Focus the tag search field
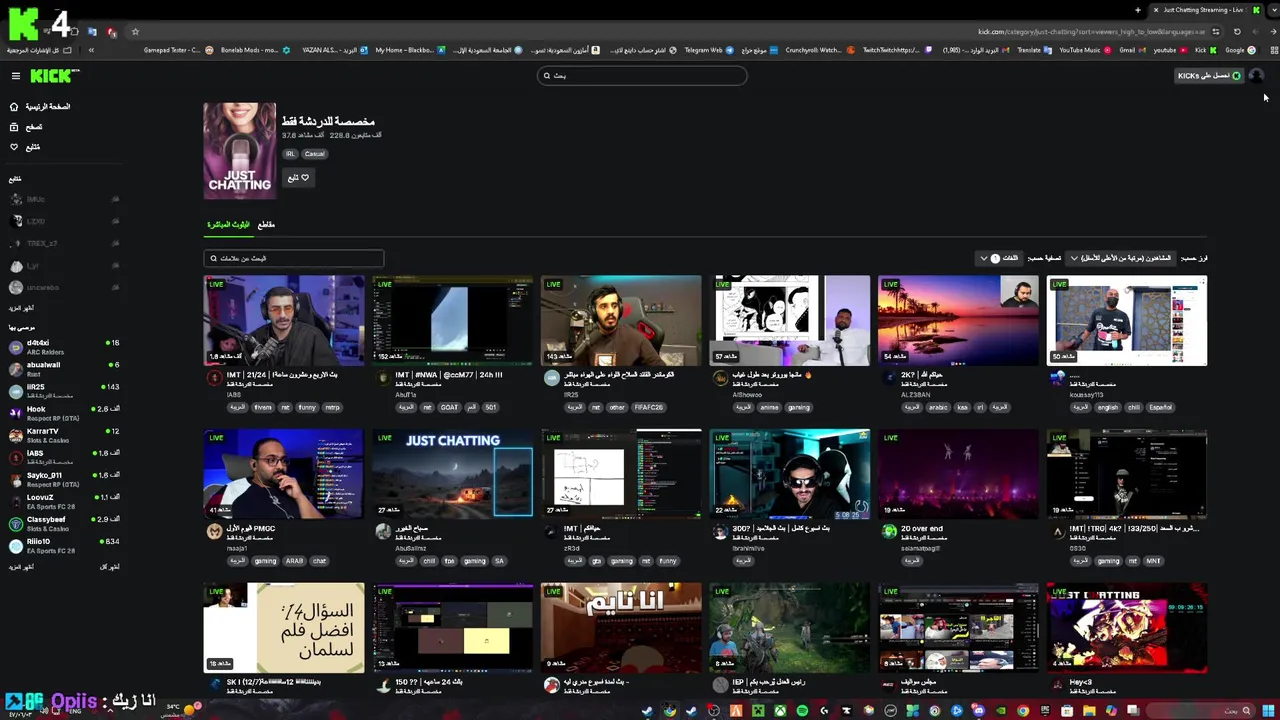The height and width of the screenshot is (720, 1280). click(x=294, y=258)
